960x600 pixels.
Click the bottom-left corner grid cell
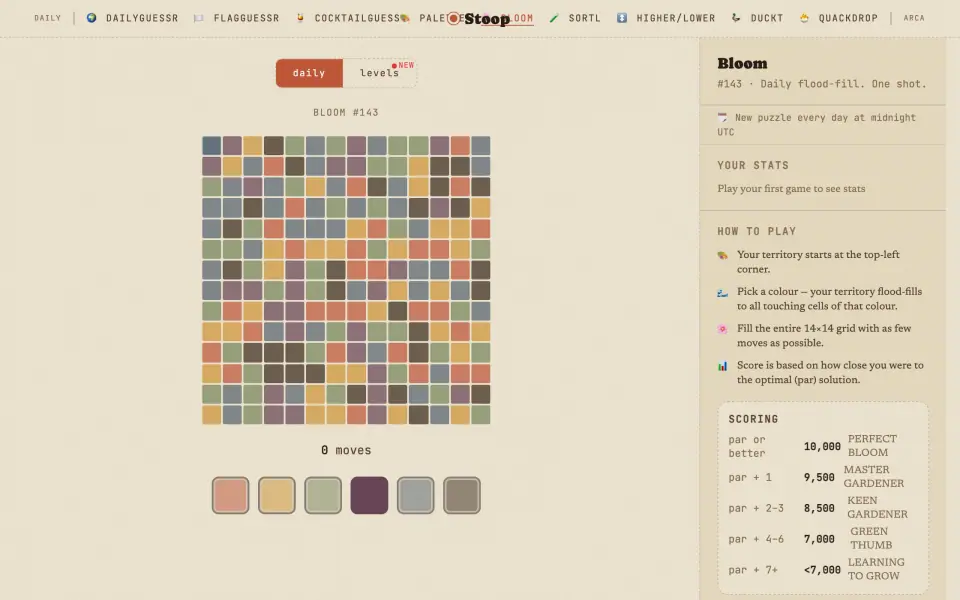click(x=212, y=414)
